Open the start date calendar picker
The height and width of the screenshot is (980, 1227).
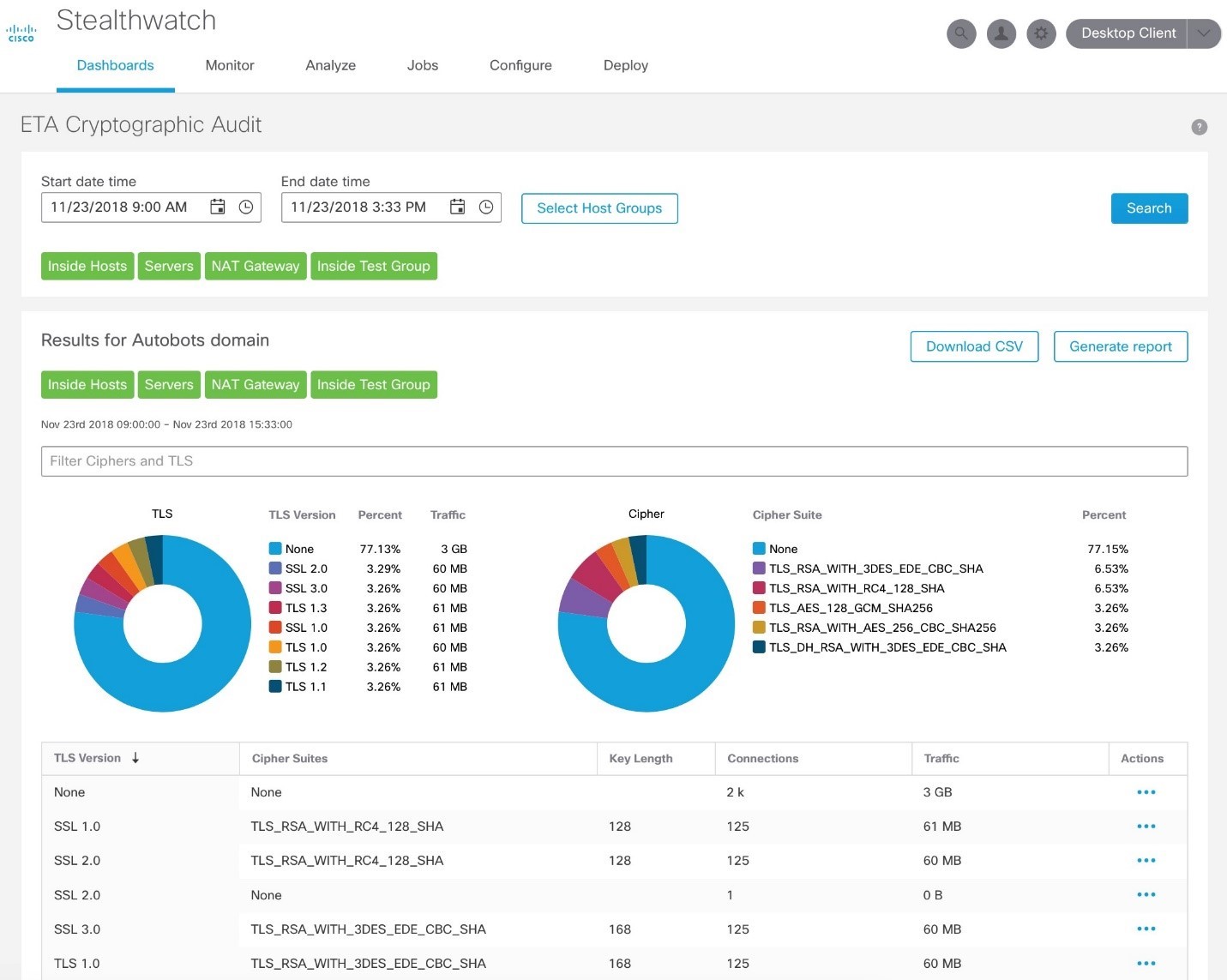pos(218,207)
